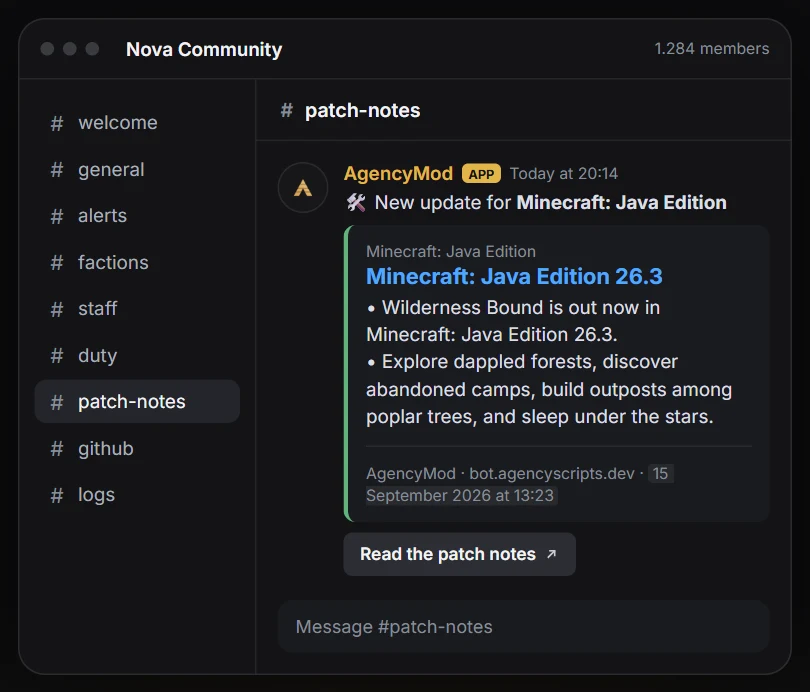This screenshot has height=692, width=810.
Task: Open the Minecraft: Java Edition 26.3 link
Action: click(514, 276)
